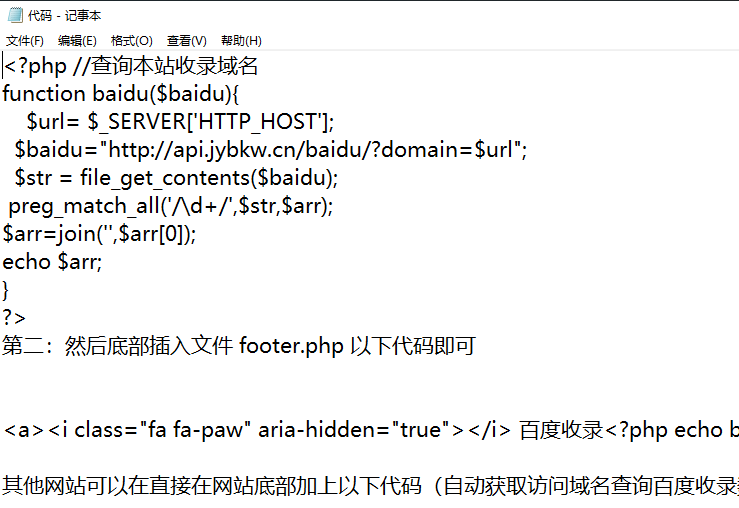Open the 帮助(H) menu
739x508 pixels.
(x=241, y=41)
